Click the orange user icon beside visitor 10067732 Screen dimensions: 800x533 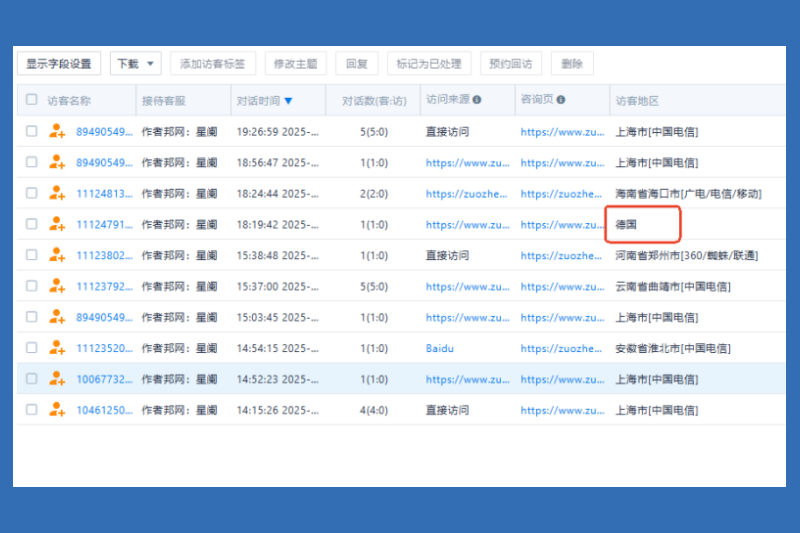coord(57,379)
